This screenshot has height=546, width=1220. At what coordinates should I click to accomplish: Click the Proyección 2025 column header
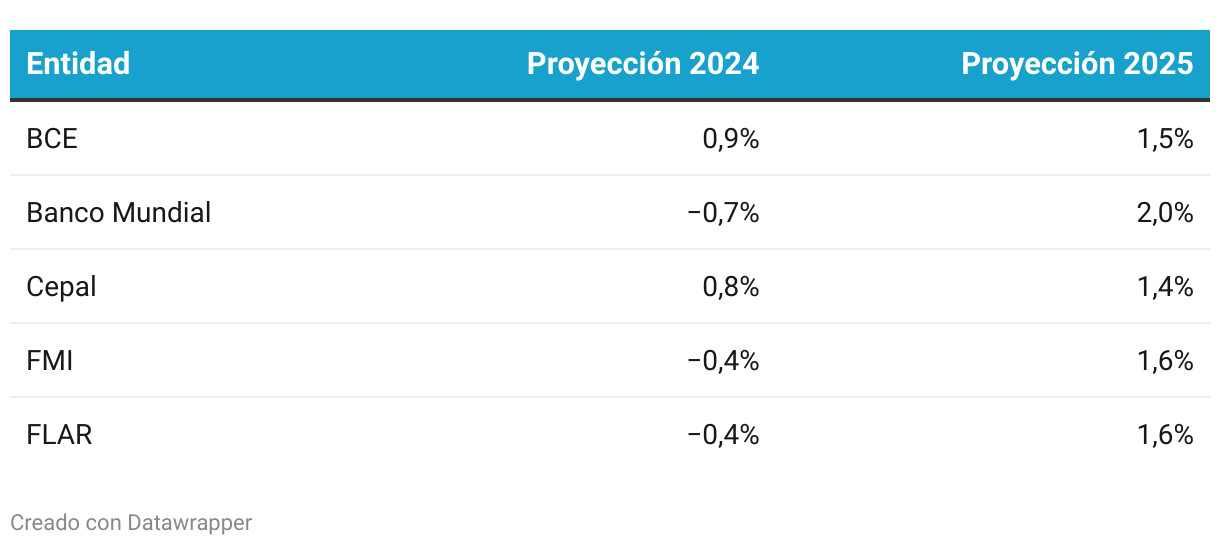click(x=1077, y=64)
